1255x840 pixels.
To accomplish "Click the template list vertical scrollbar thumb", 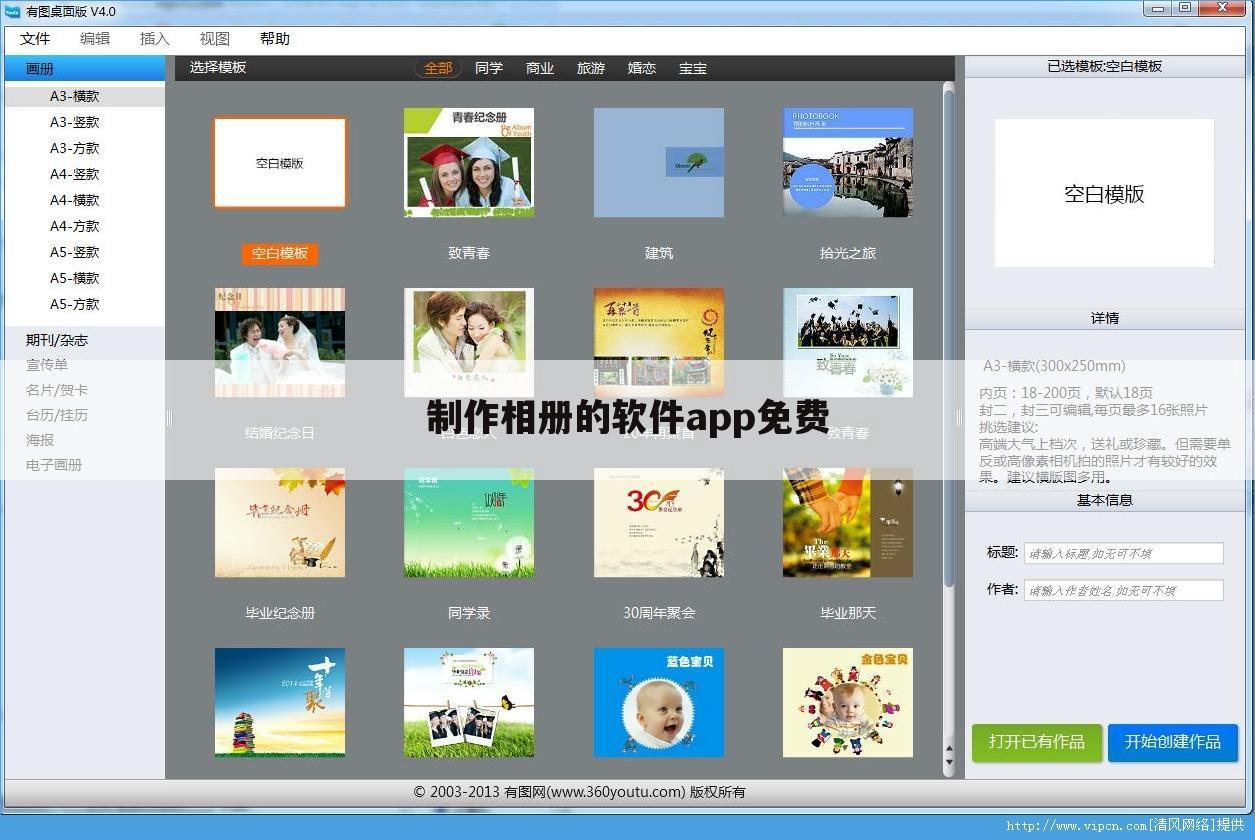I will pos(949,340).
